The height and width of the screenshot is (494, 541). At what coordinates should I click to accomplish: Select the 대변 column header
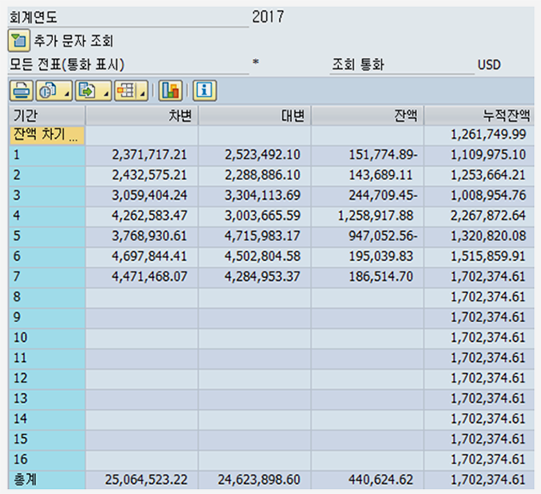[255, 116]
